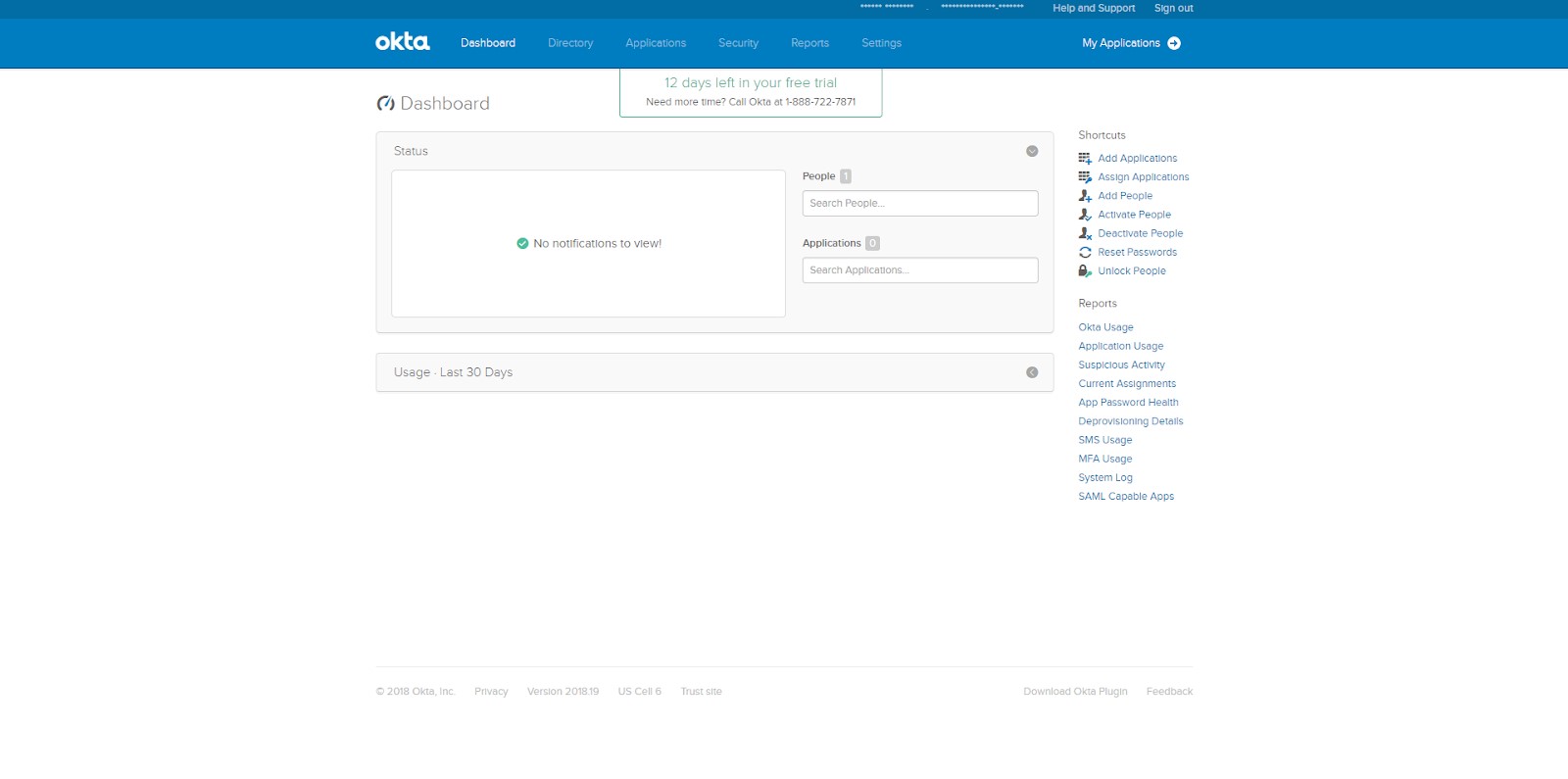Screen dimensions: 1568x779
Task: Click the Okta logo
Action: 402,42
